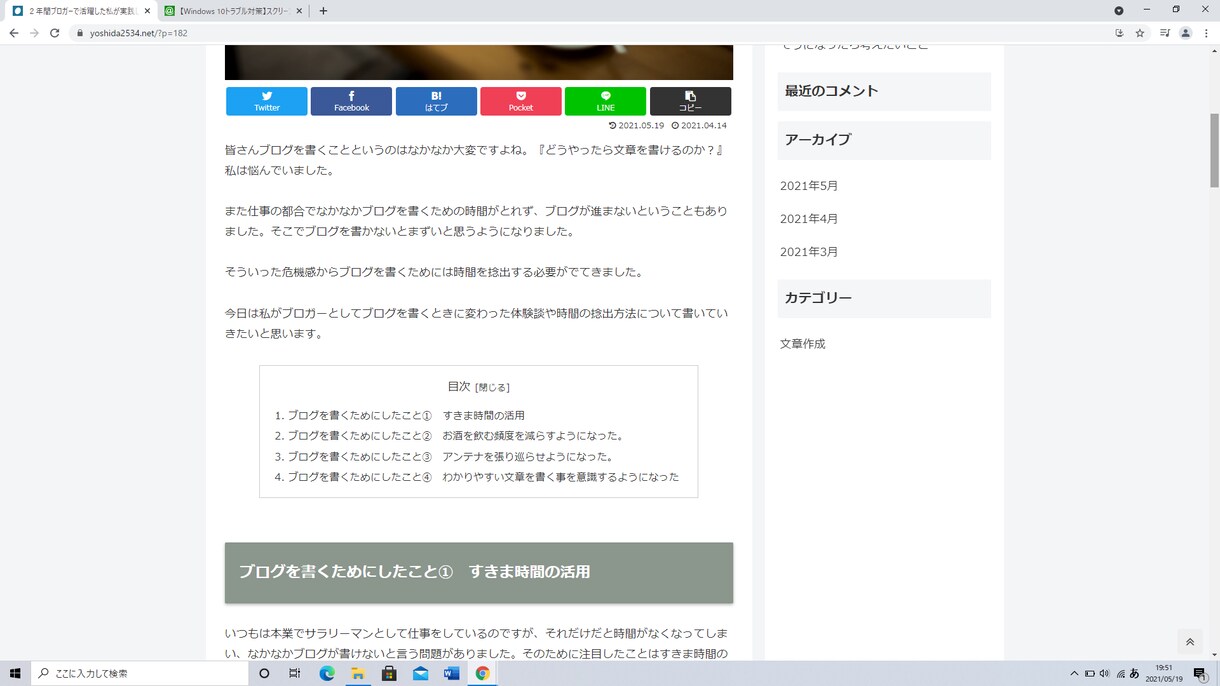The width and height of the screenshot is (1220, 686).
Task: Click the taskbar search box
Action: (140, 673)
